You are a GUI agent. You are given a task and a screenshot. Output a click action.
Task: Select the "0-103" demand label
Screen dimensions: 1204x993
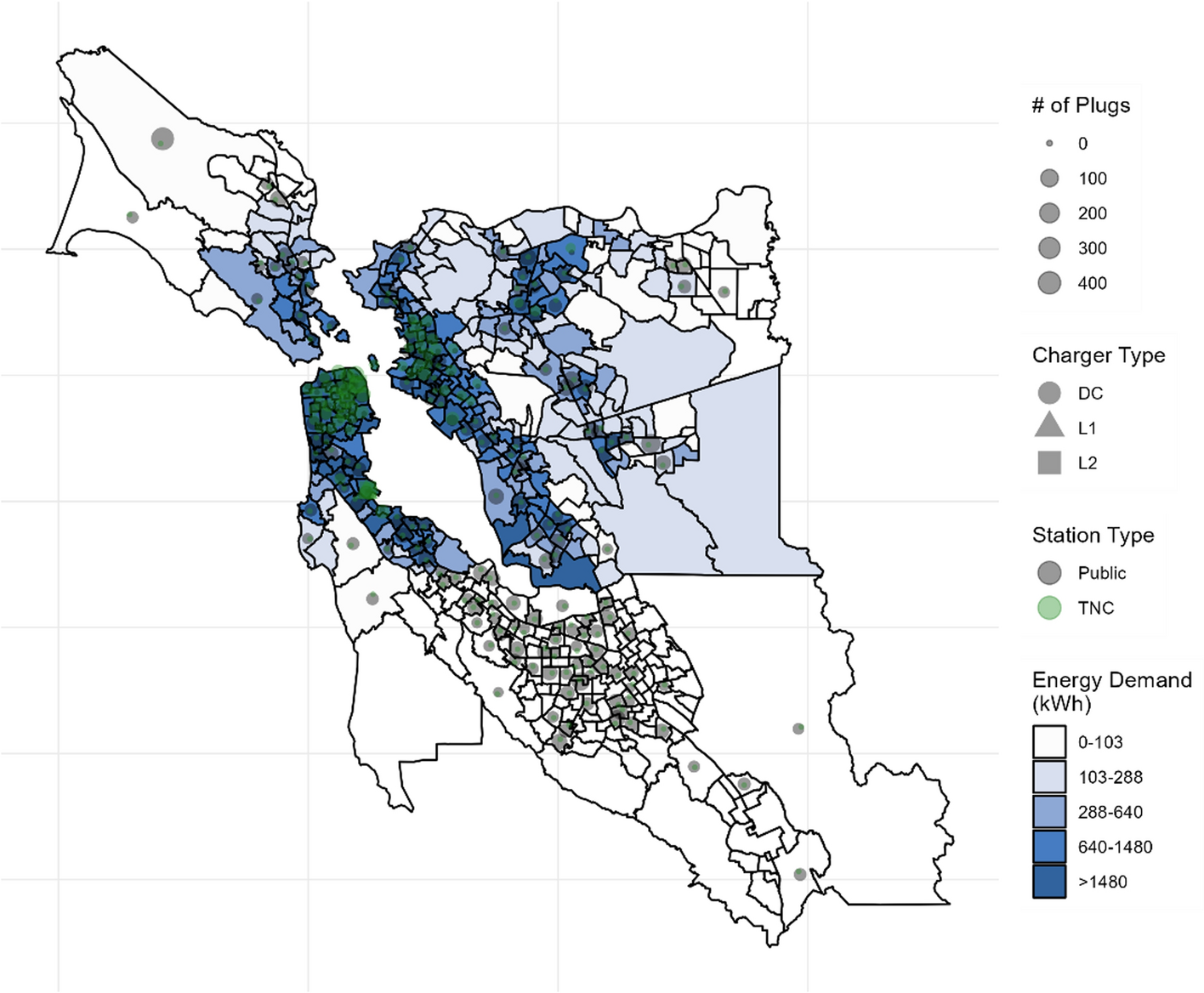(1100, 742)
